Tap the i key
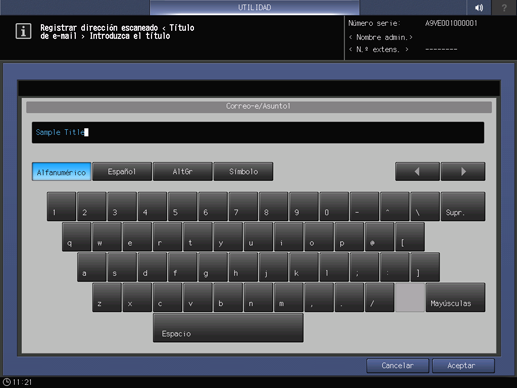The width and height of the screenshot is (517, 388). [289, 237]
